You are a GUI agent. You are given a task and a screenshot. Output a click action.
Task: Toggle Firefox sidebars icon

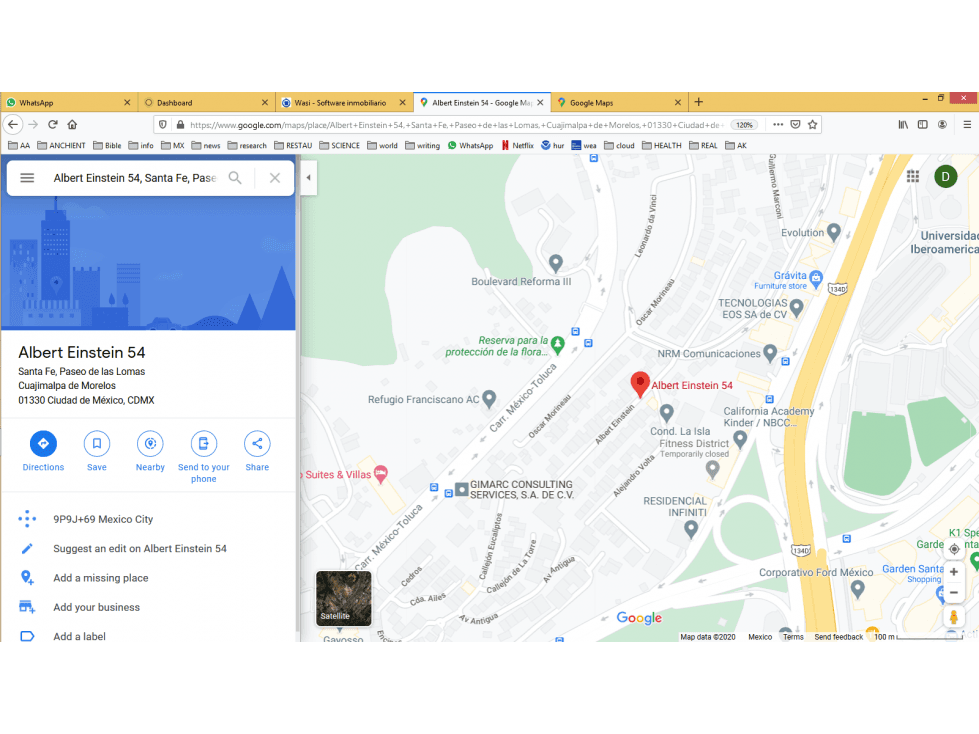(922, 124)
